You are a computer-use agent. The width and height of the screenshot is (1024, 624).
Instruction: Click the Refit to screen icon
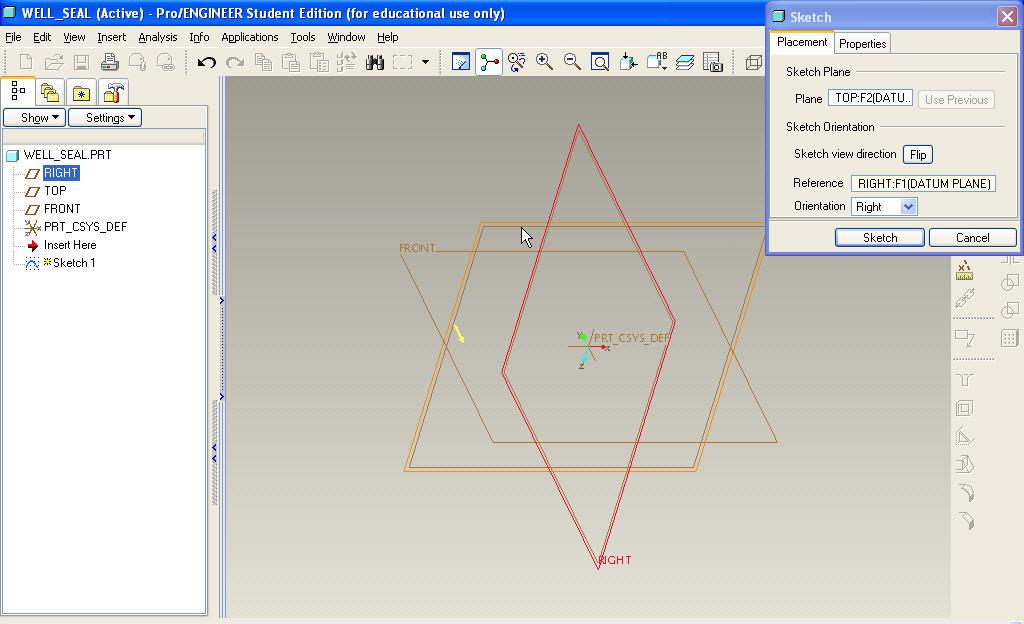(600, 62)
